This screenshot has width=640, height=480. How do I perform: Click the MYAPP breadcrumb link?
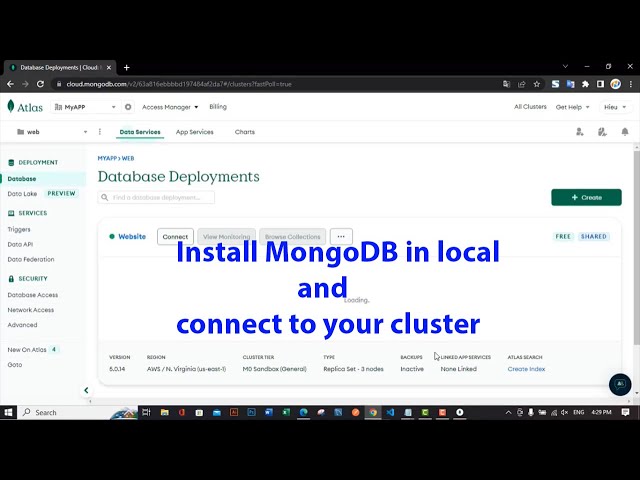(x=107, y=158)
